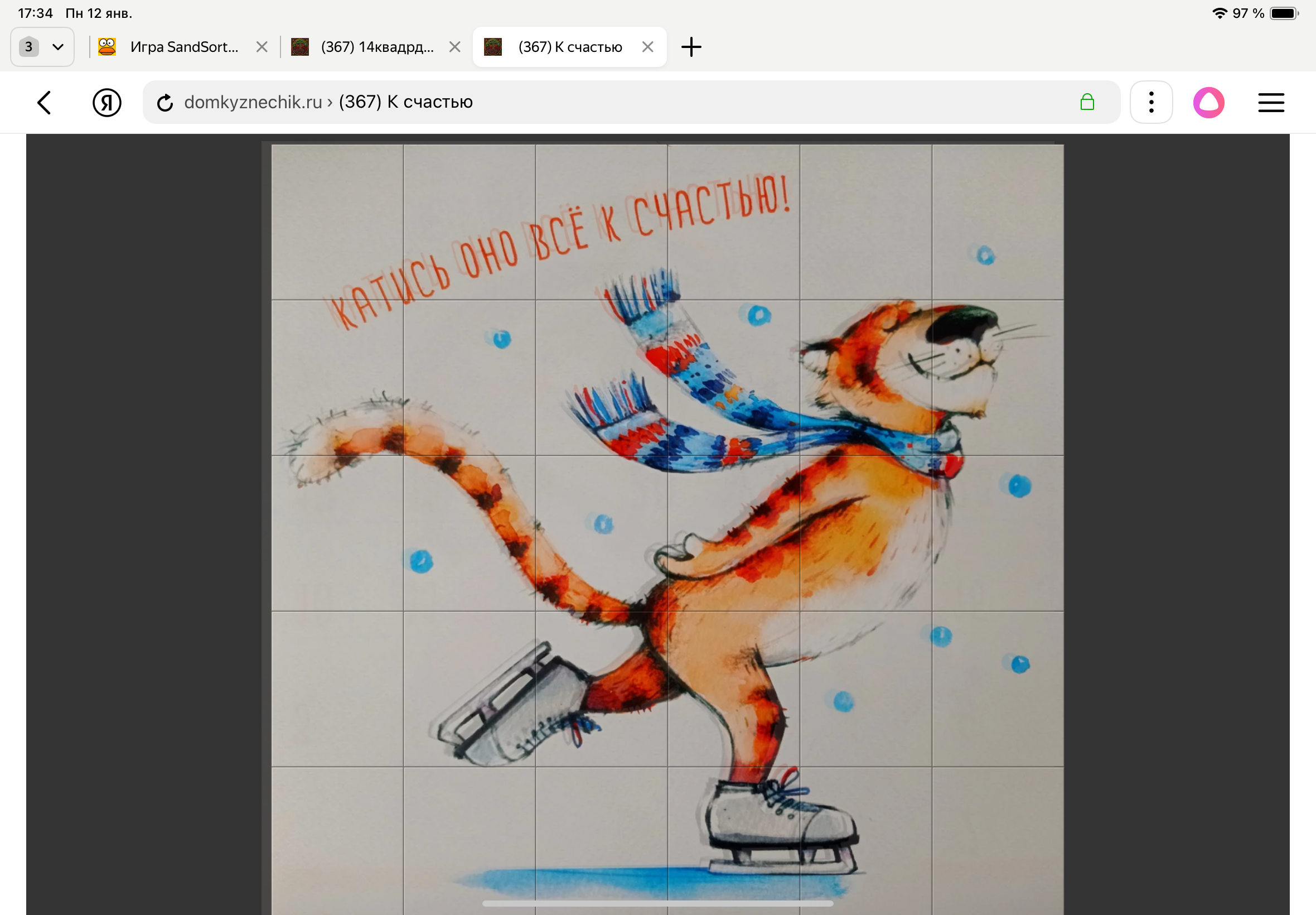Open a new tab with the plus button

tap(691, 46)
